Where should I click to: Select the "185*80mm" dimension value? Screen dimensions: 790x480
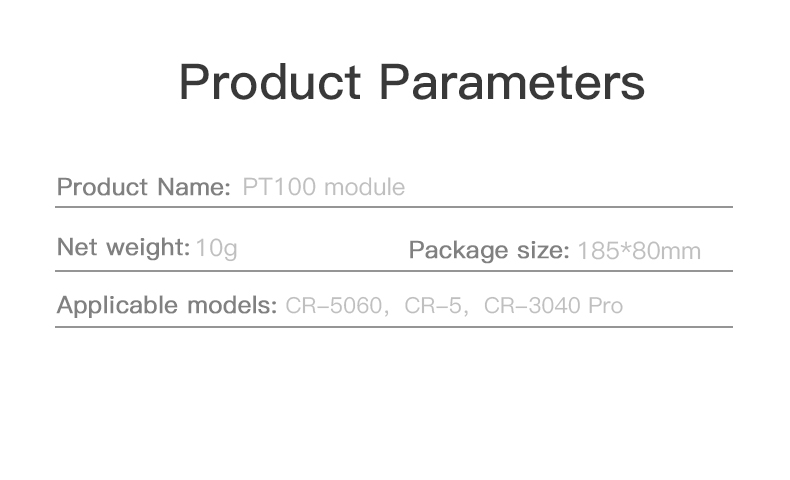point(639,250)
